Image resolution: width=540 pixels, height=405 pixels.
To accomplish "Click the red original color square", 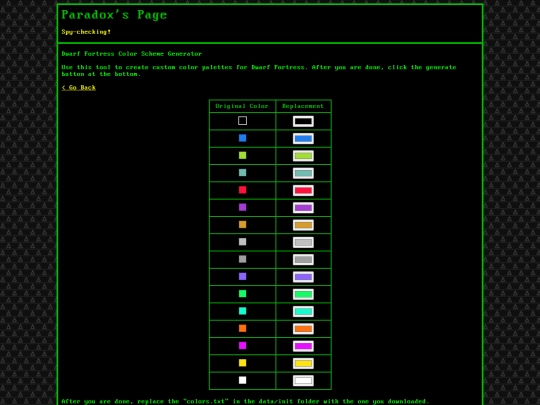I will pos(242,190).
